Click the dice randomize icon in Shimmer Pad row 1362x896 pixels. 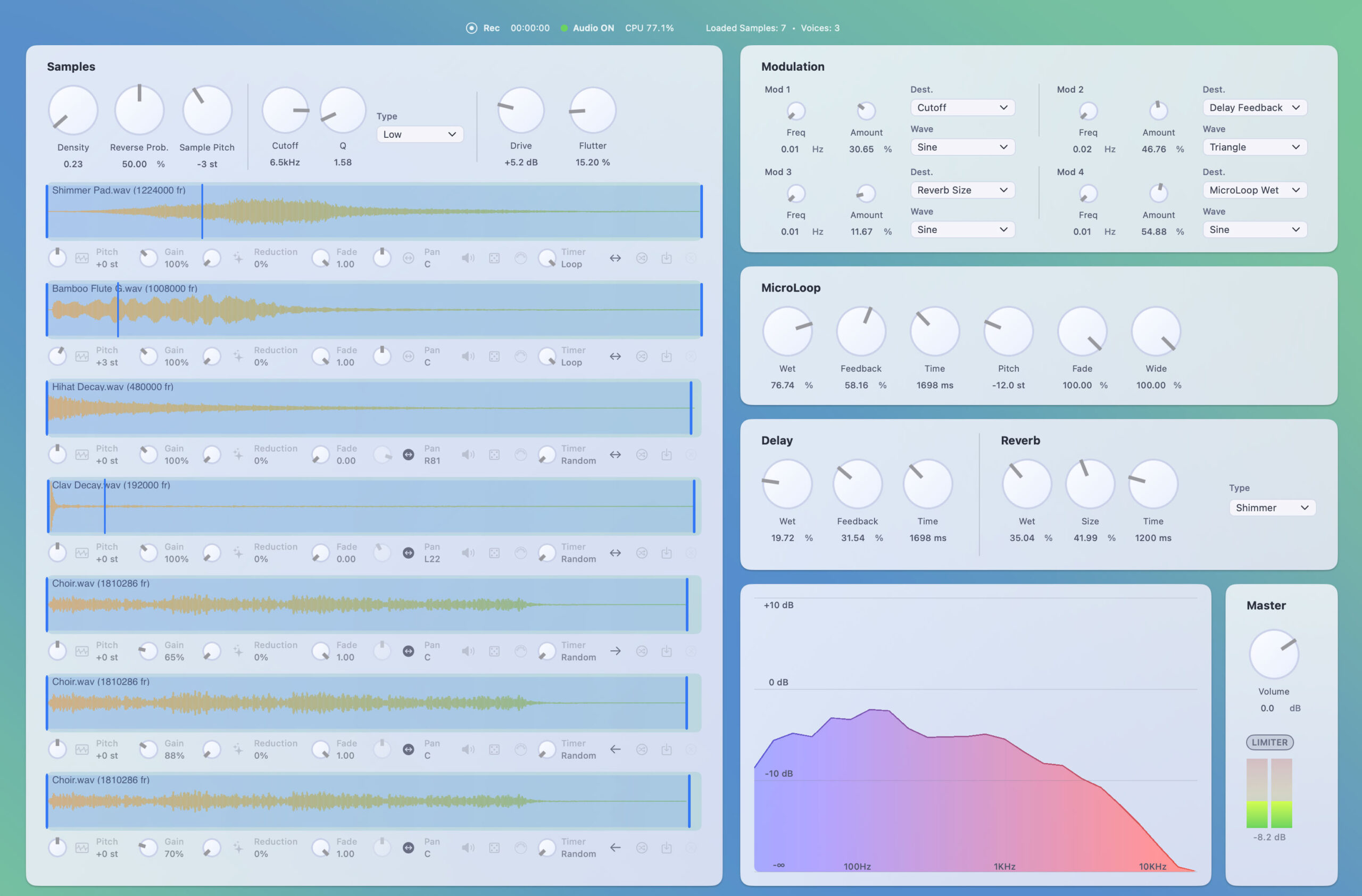click(494, 258)
